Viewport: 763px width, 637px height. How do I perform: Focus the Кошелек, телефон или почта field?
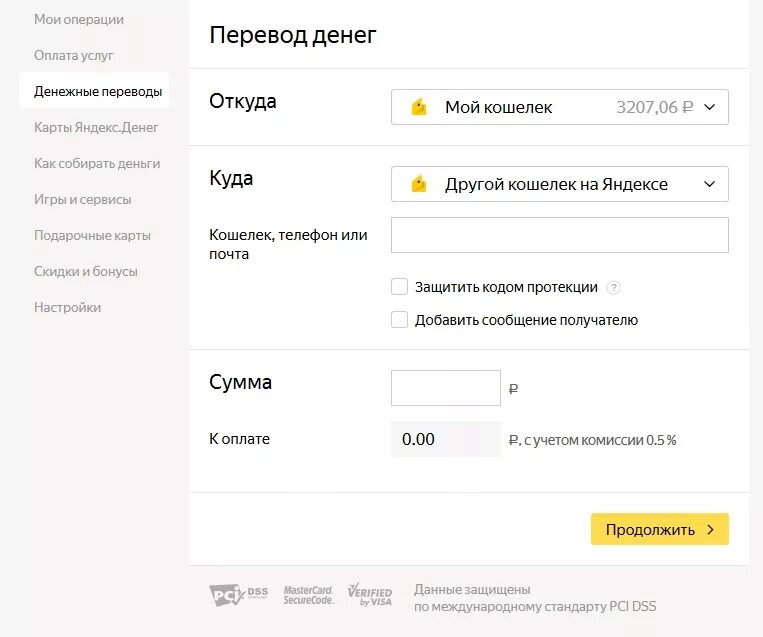pos(560,235)
